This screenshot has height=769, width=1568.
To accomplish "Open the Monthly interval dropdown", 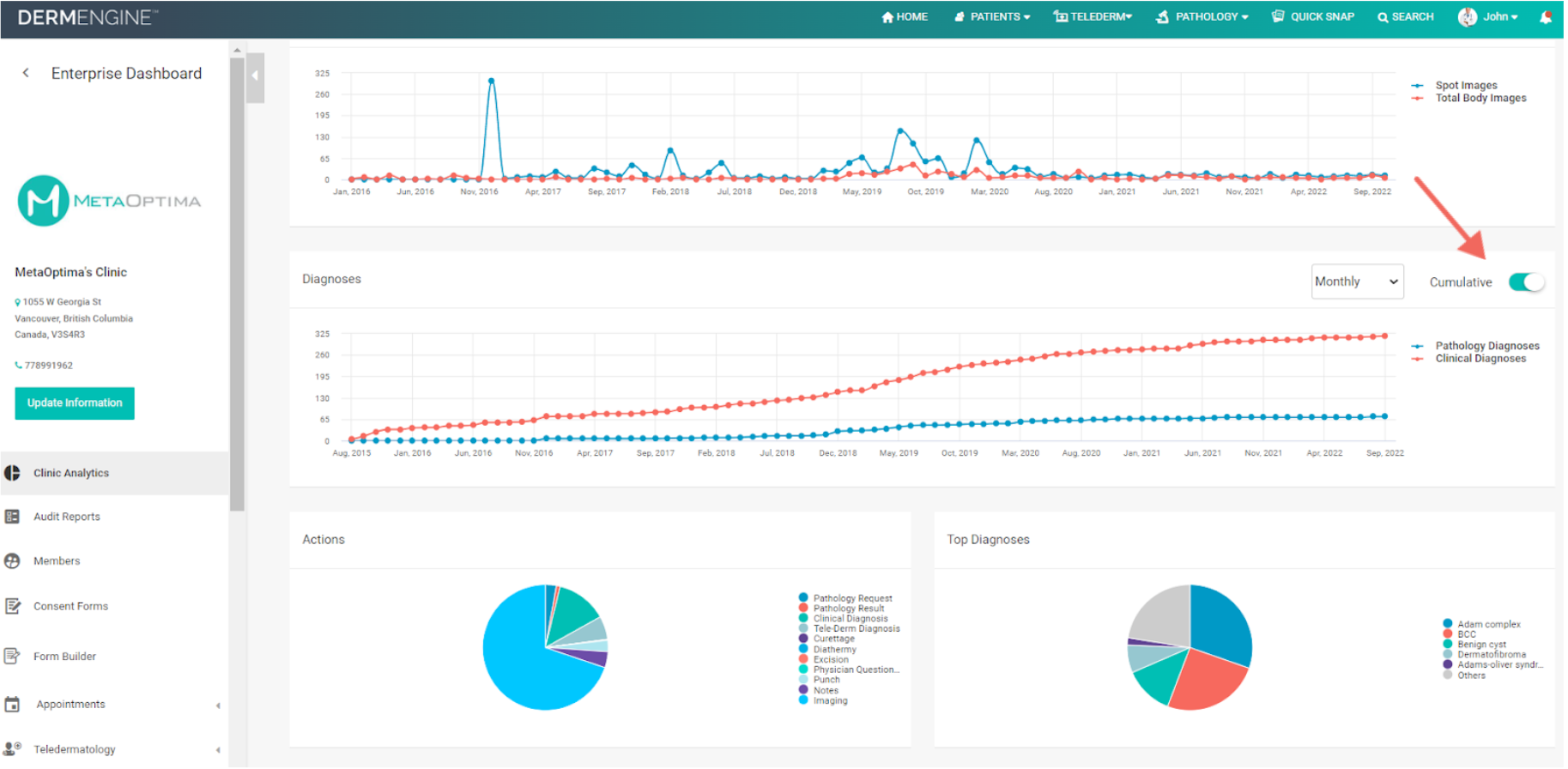I will coord(1358,282).
